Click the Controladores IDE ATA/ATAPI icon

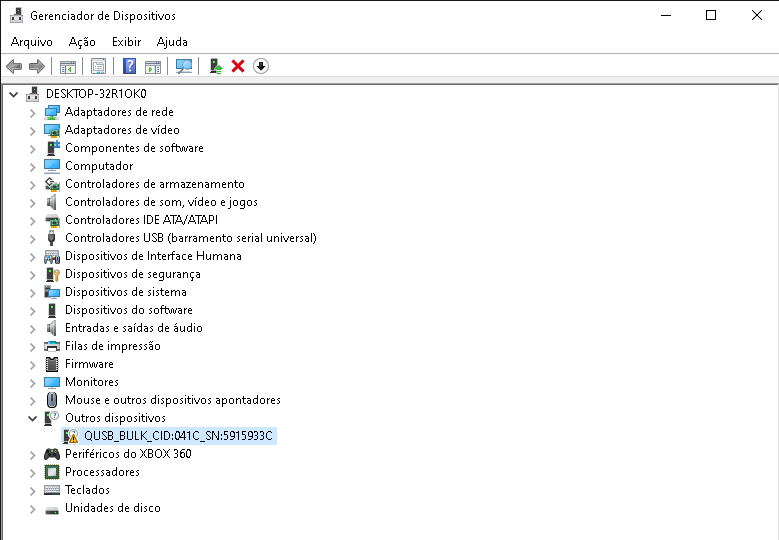pos(52,220)
